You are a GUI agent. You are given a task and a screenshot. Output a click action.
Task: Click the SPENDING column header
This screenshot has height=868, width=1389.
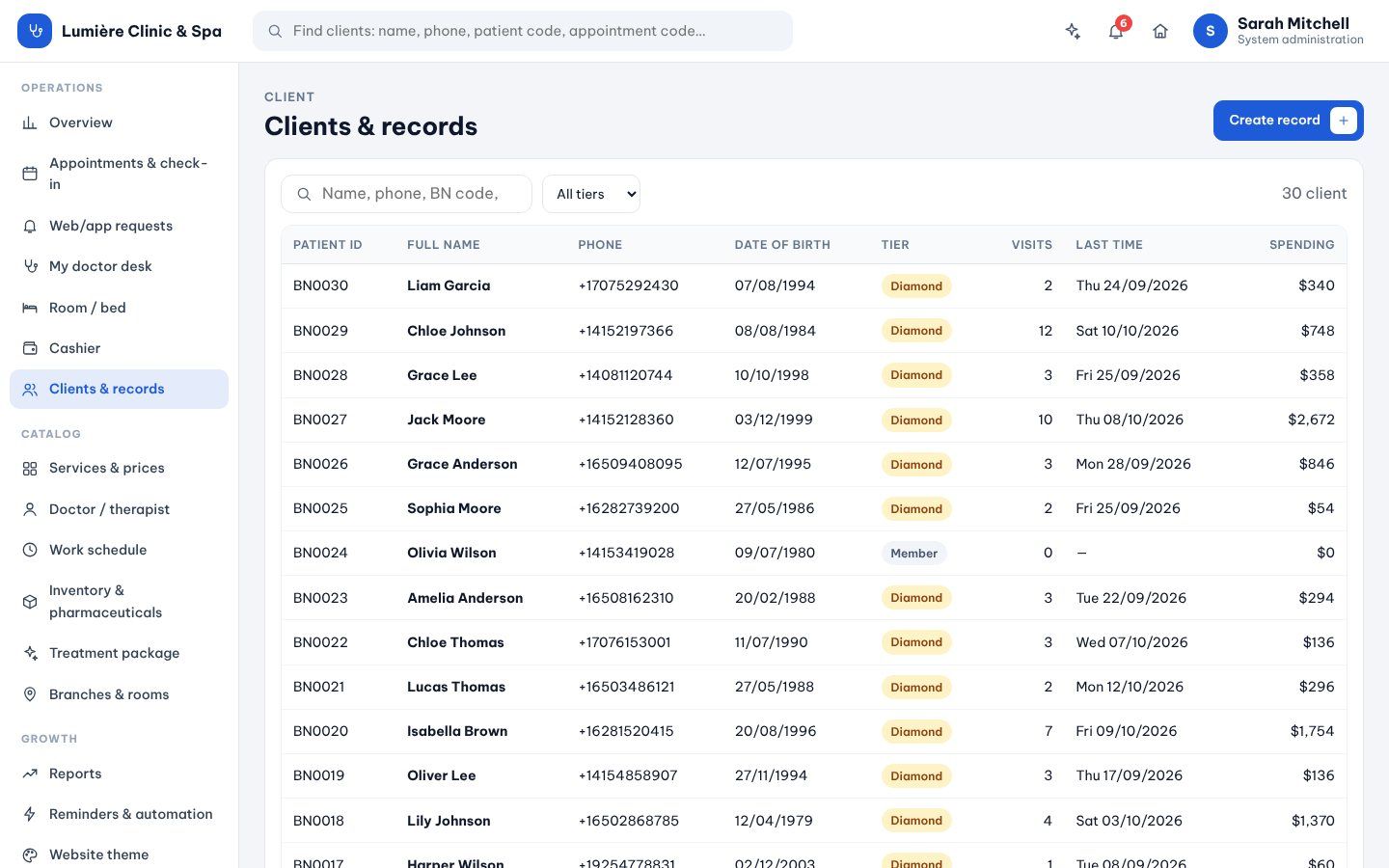[1301, 245]
